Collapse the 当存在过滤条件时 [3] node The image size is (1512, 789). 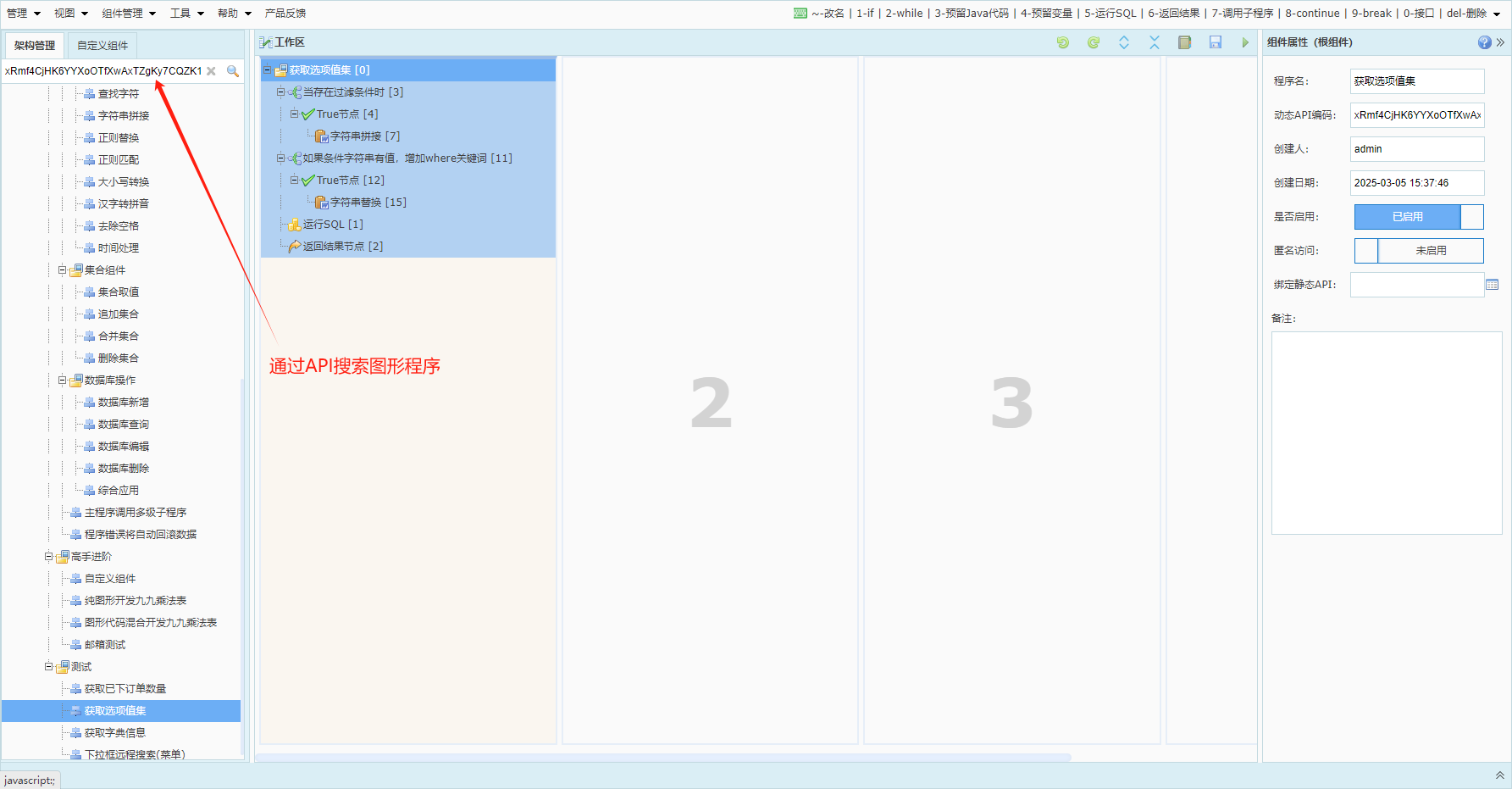280,92
